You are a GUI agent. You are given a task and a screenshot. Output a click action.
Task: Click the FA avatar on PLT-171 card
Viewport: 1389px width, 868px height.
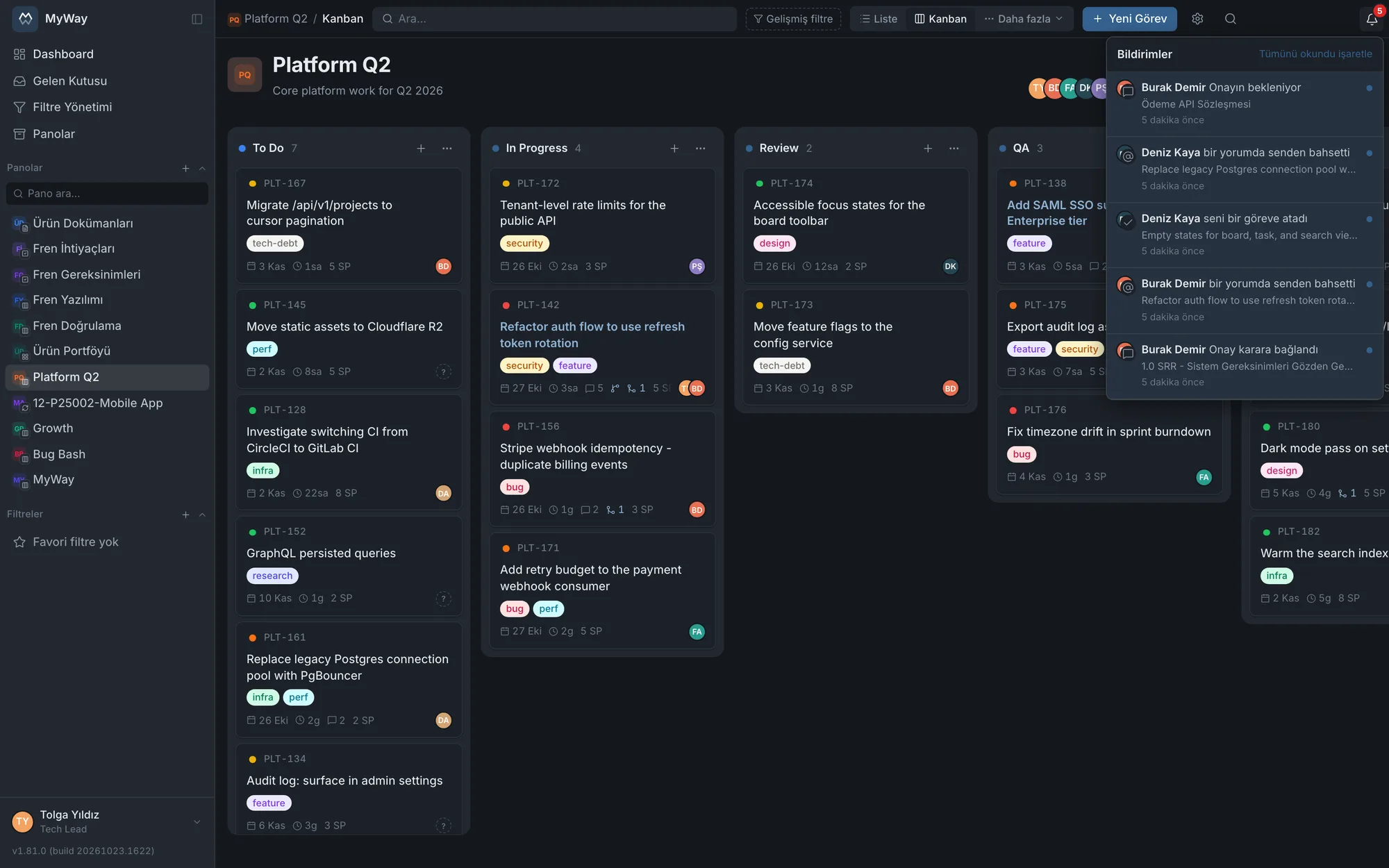pyautogui.click(x=697, y=631)
